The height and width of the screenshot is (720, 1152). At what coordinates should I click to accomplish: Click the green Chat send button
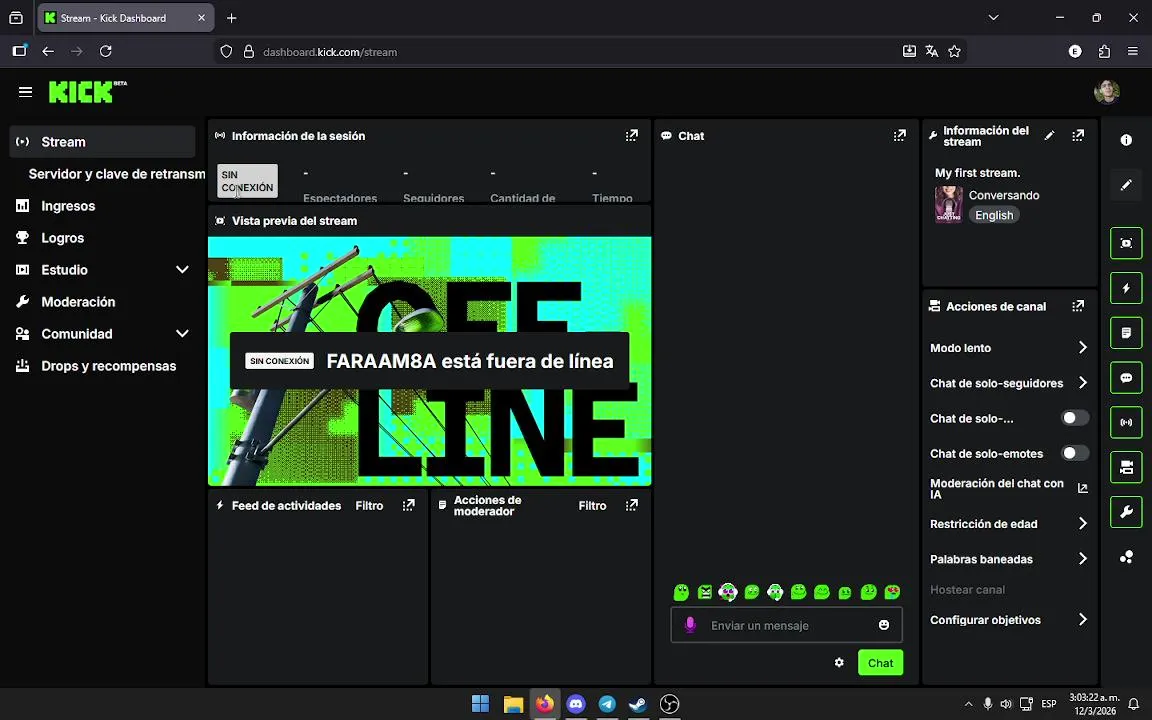[880, 663]
